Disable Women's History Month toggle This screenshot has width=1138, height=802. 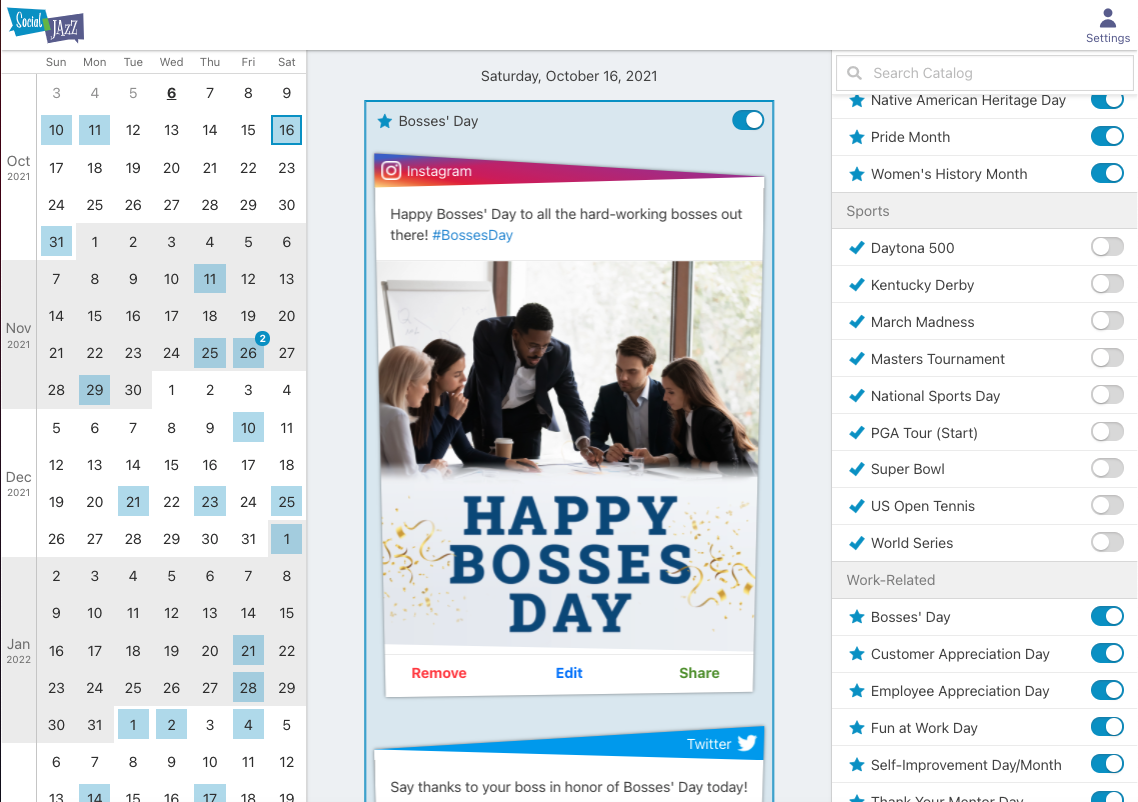(x=1107, y=173)
